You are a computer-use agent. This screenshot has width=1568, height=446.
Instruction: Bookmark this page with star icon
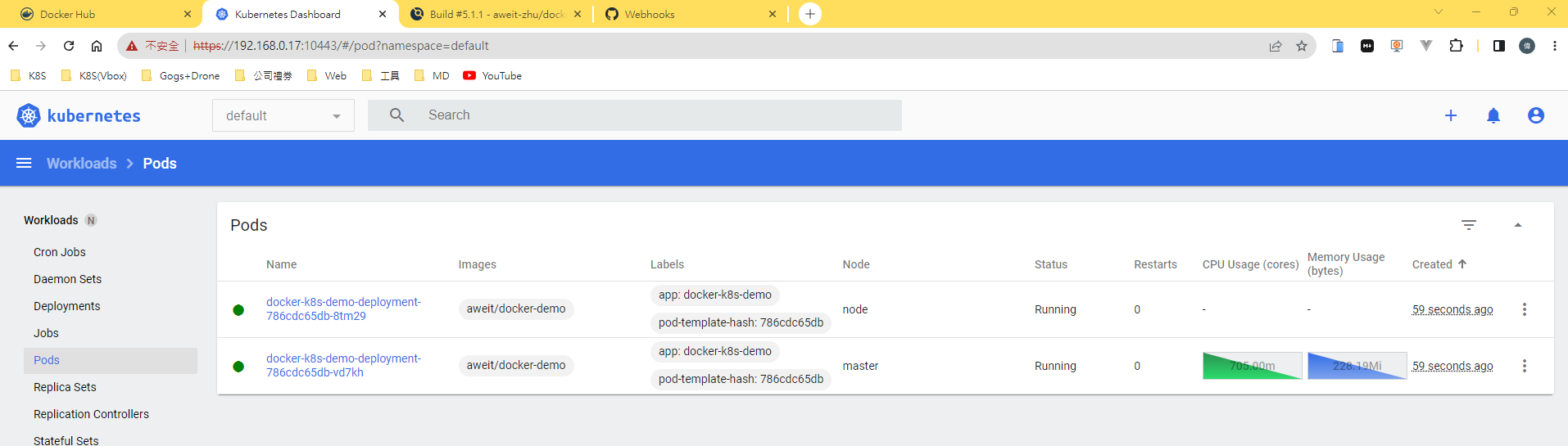[1302, 46]
